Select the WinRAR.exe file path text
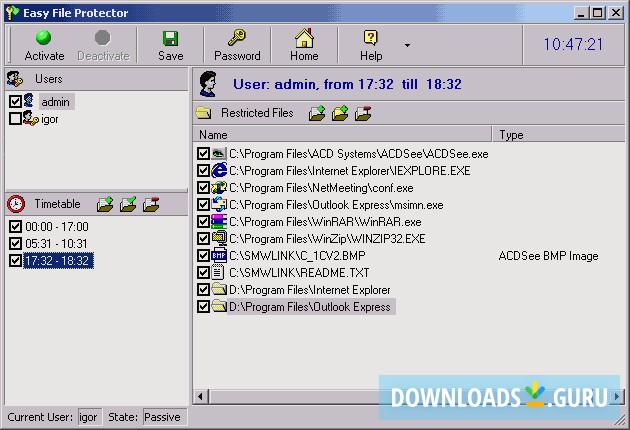Image resolution: width=630 pixels, height=430 pixels. pos(325,222)
